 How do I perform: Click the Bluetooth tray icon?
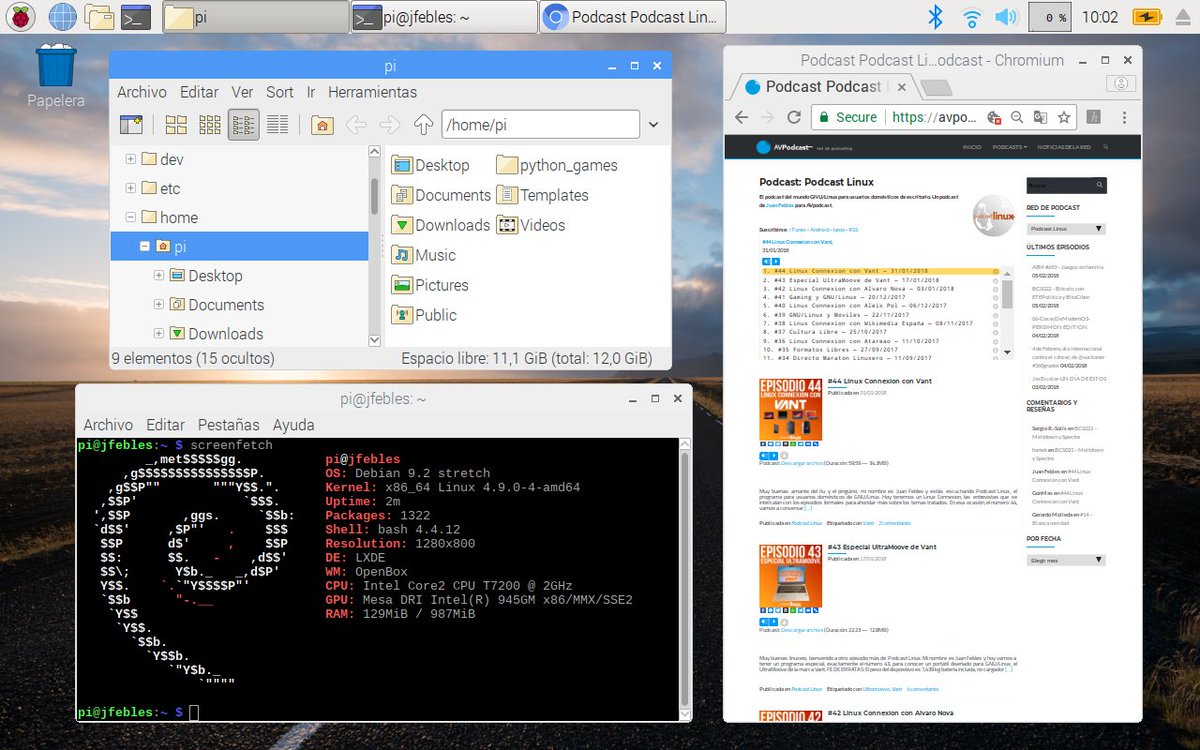click(x=936, y=16)
